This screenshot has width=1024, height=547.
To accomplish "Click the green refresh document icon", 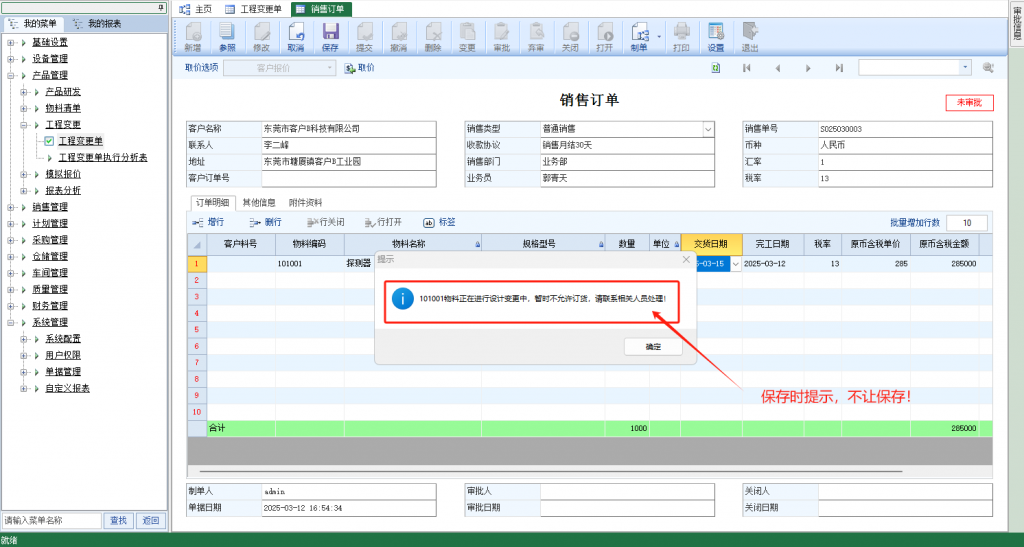I will click(x=716, y=68).
